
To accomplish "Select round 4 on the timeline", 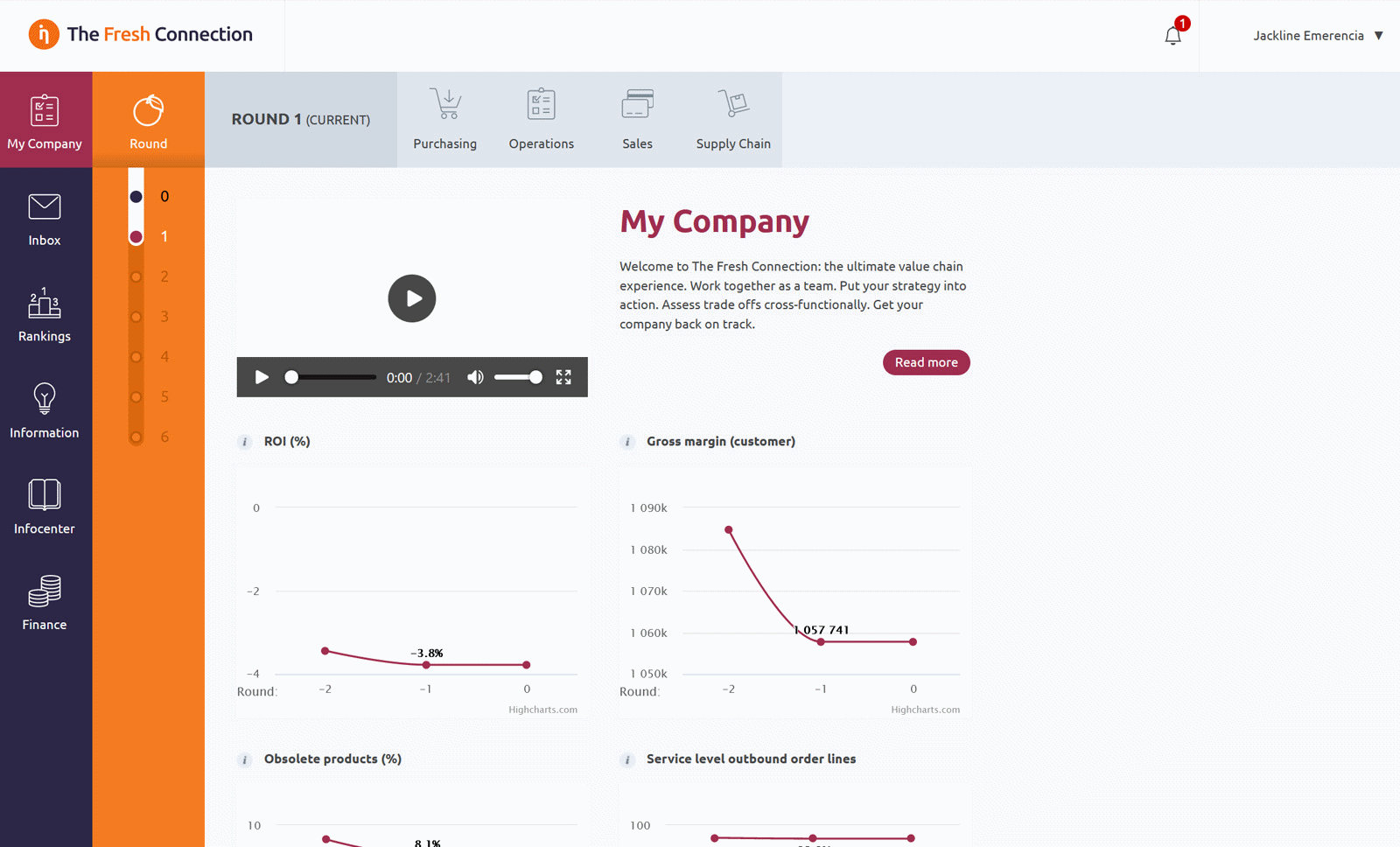I will 136,357.
